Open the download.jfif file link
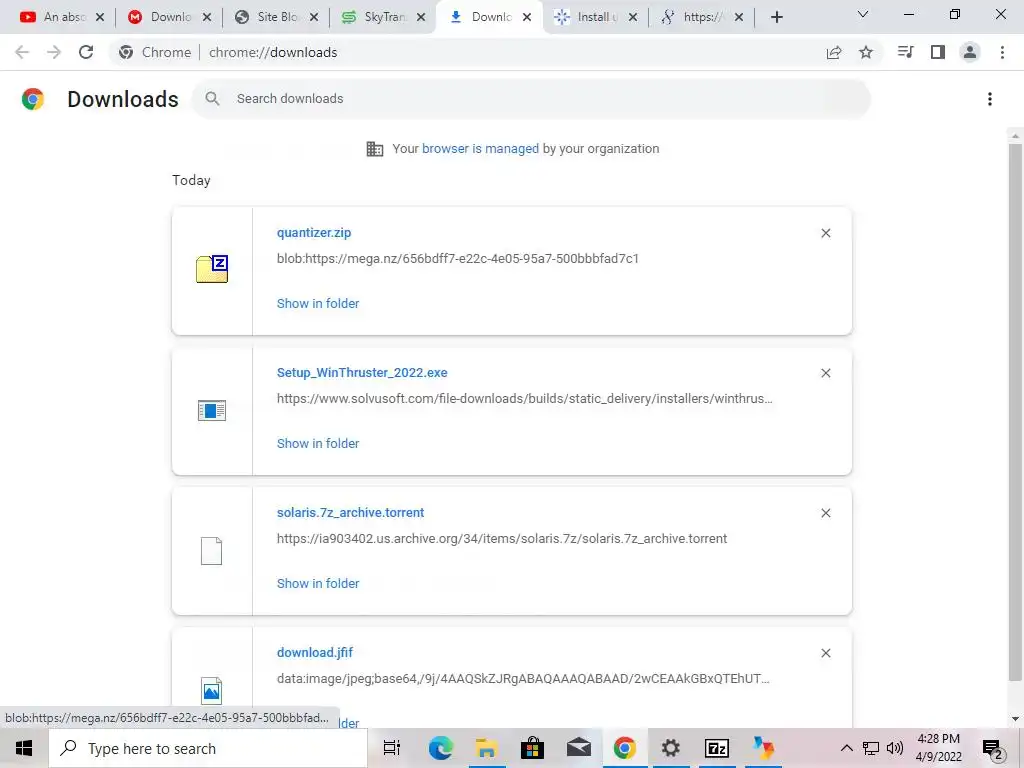 tap(315, 652)
